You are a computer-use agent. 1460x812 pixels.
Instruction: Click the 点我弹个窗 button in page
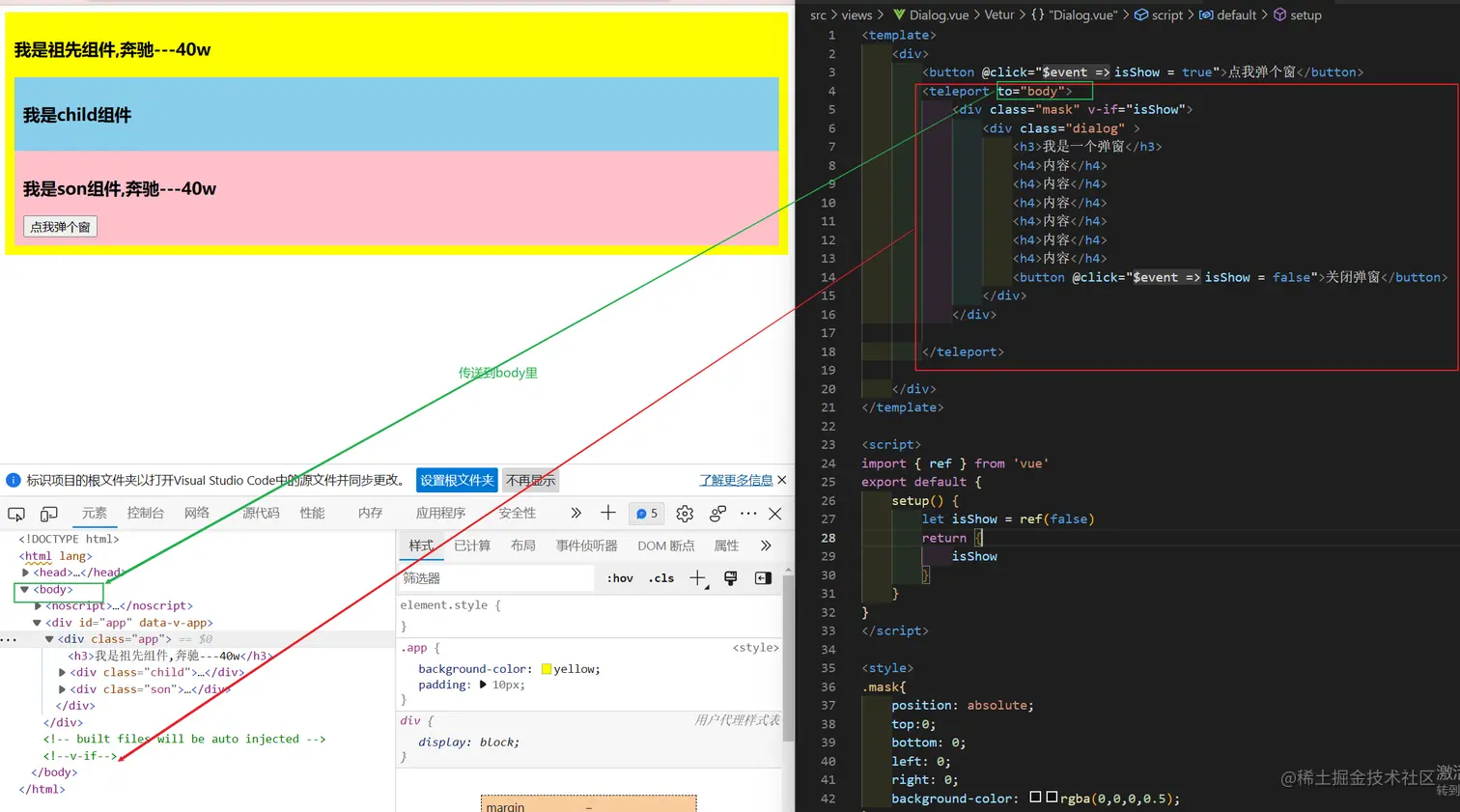point(60,227)
